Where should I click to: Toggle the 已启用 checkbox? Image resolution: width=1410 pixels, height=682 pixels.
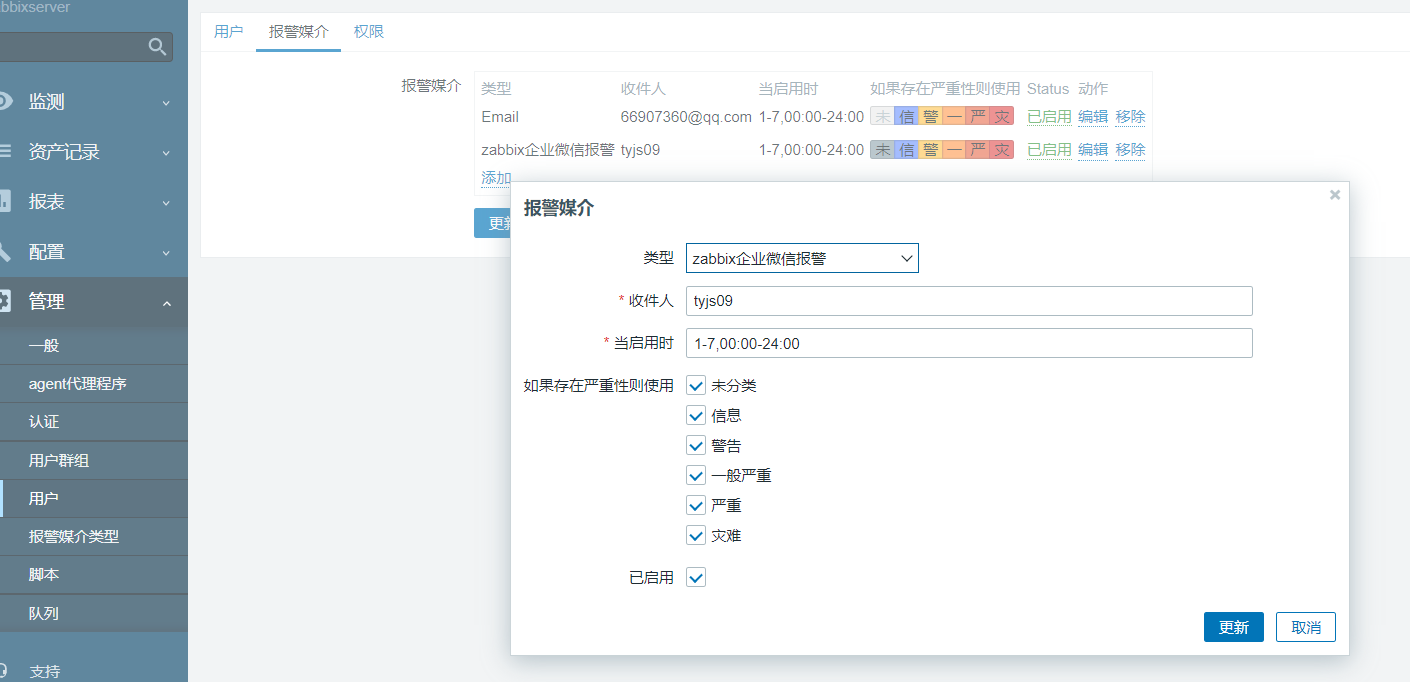pyautogui.click(x=696, y=577)
